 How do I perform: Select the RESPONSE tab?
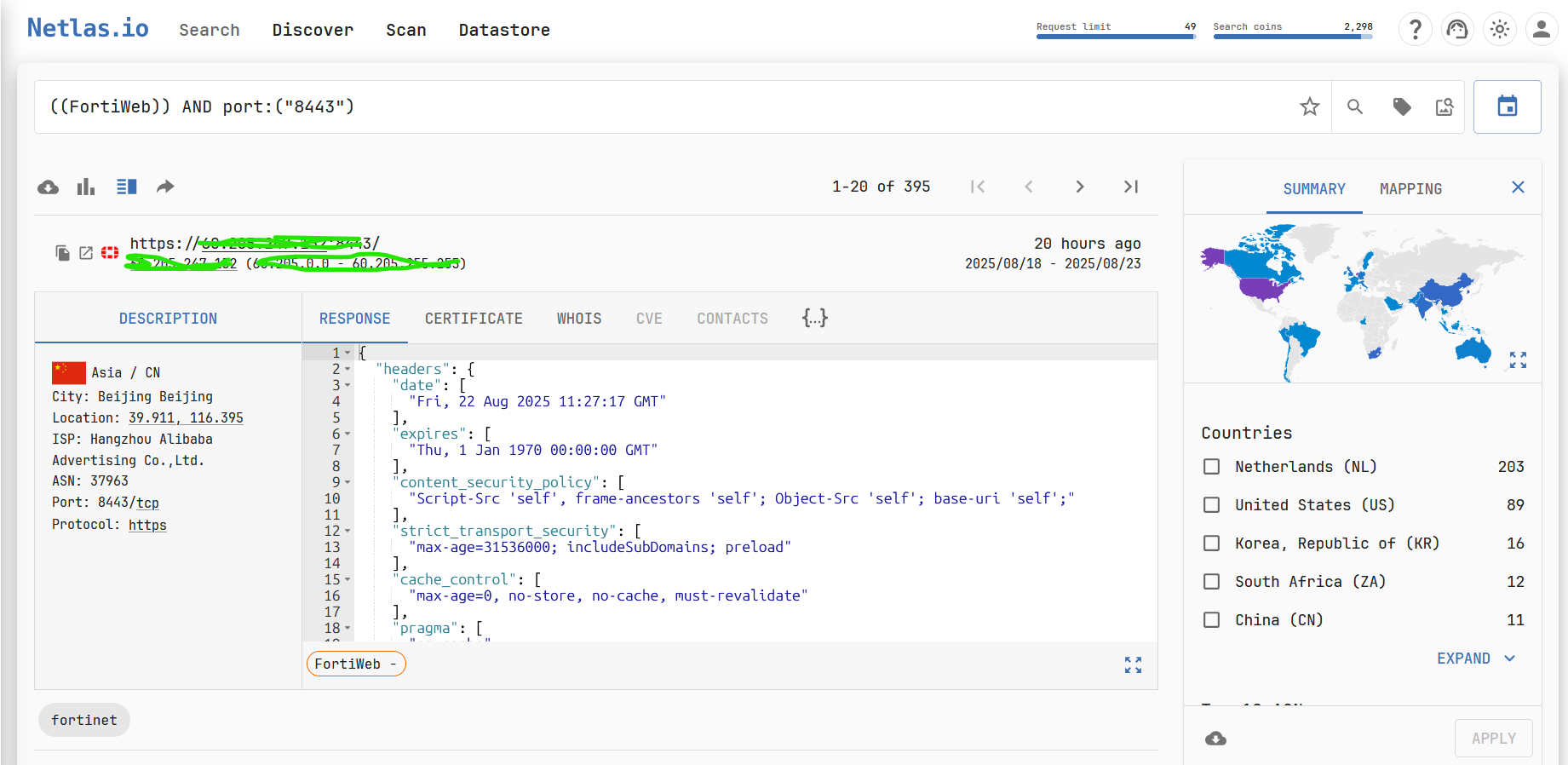[x=355, y=319]
